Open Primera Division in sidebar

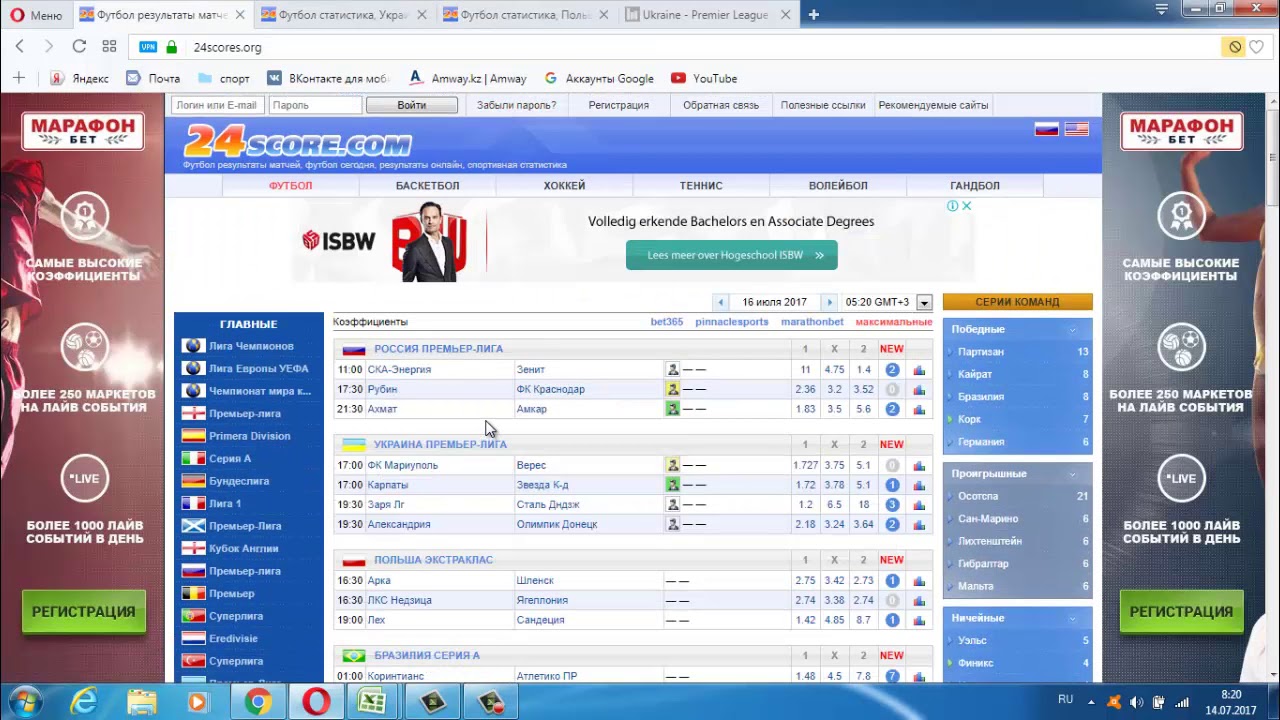pyautogui.click(x=250, y=436)
